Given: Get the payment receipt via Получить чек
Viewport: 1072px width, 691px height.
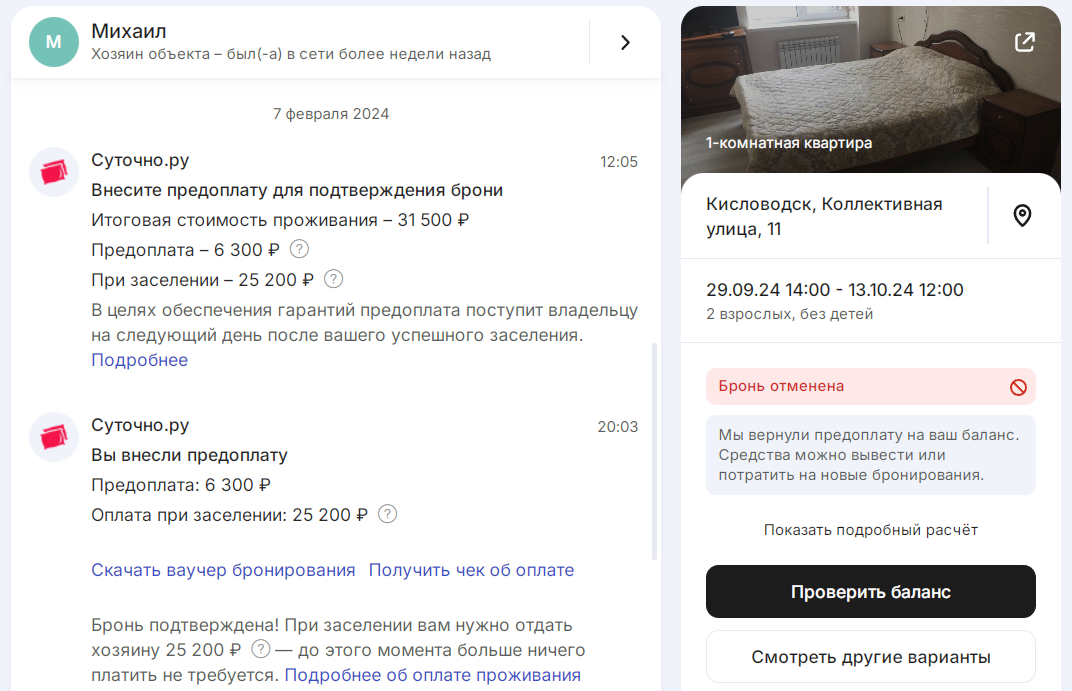Looking at the screenshot, I should click(472, 569).
